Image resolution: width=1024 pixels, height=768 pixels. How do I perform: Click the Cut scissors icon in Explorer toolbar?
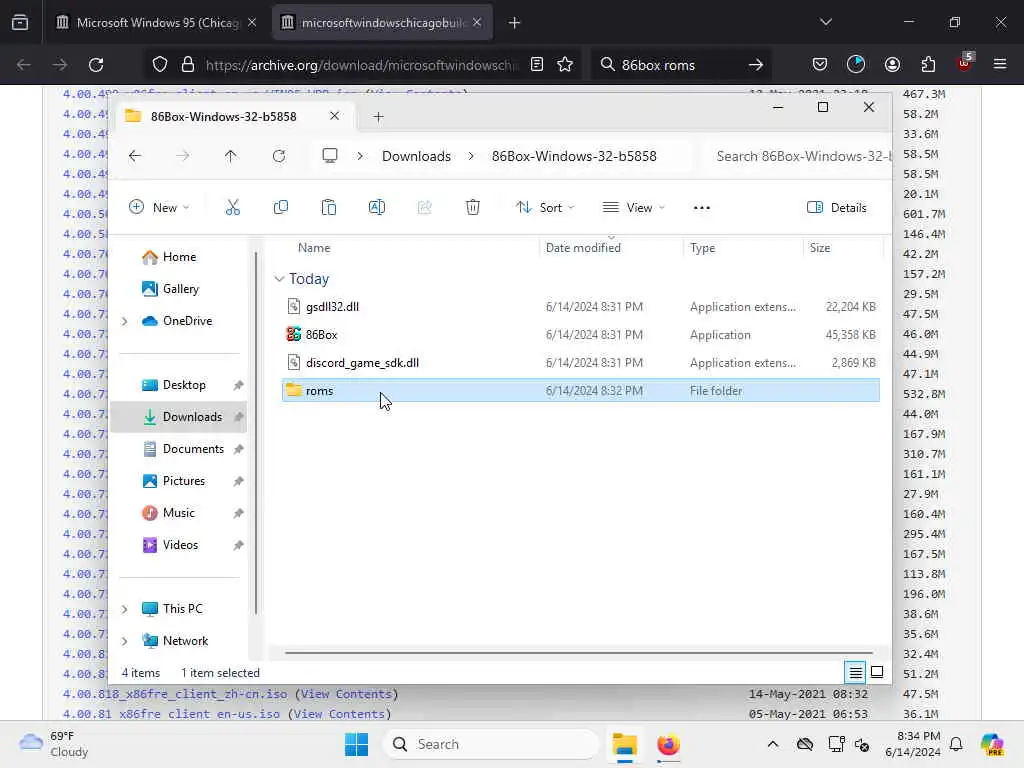232,208
